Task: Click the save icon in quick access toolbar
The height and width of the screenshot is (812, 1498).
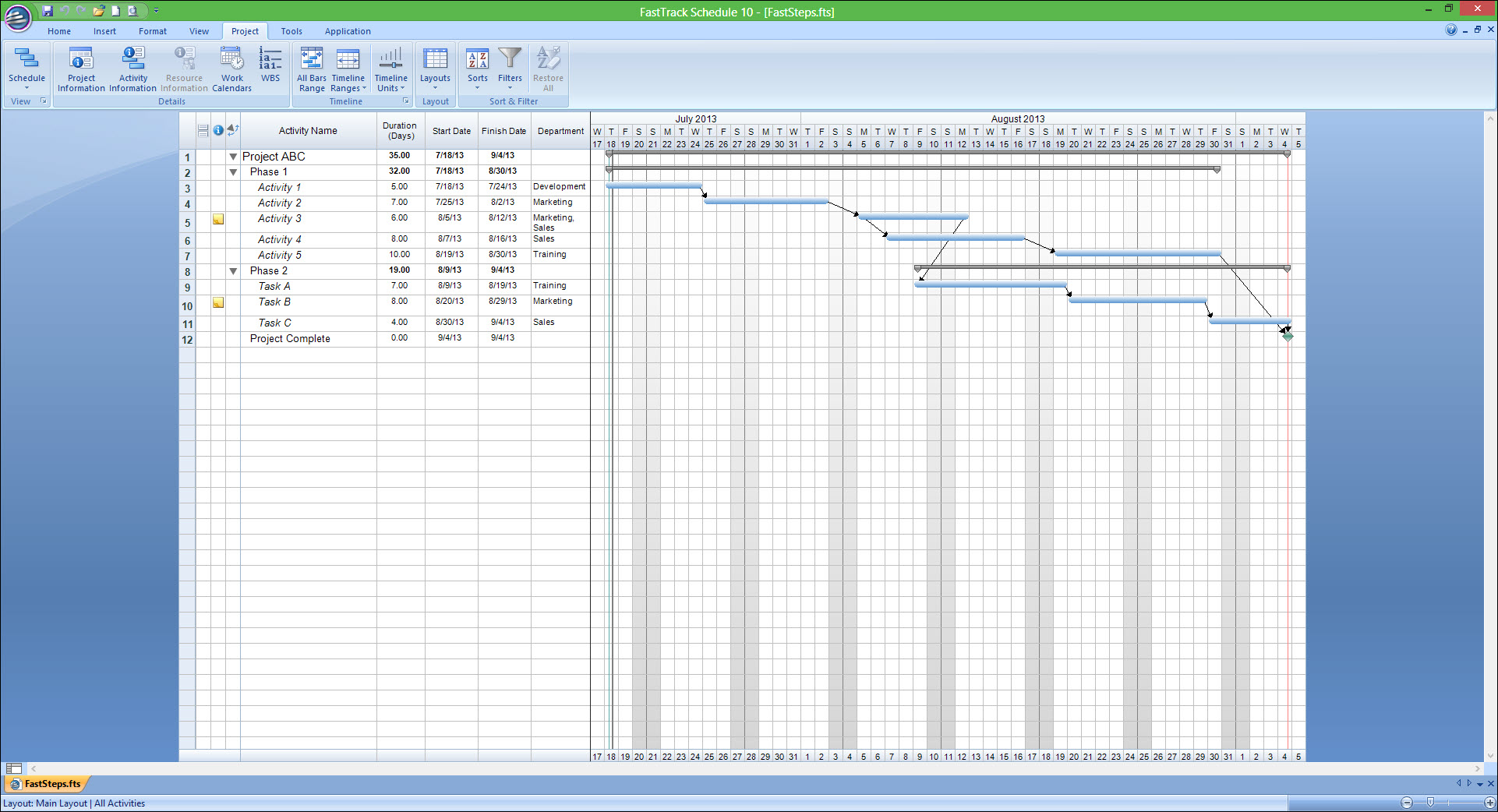Action: pyautogui.click(x=48, y=11)
